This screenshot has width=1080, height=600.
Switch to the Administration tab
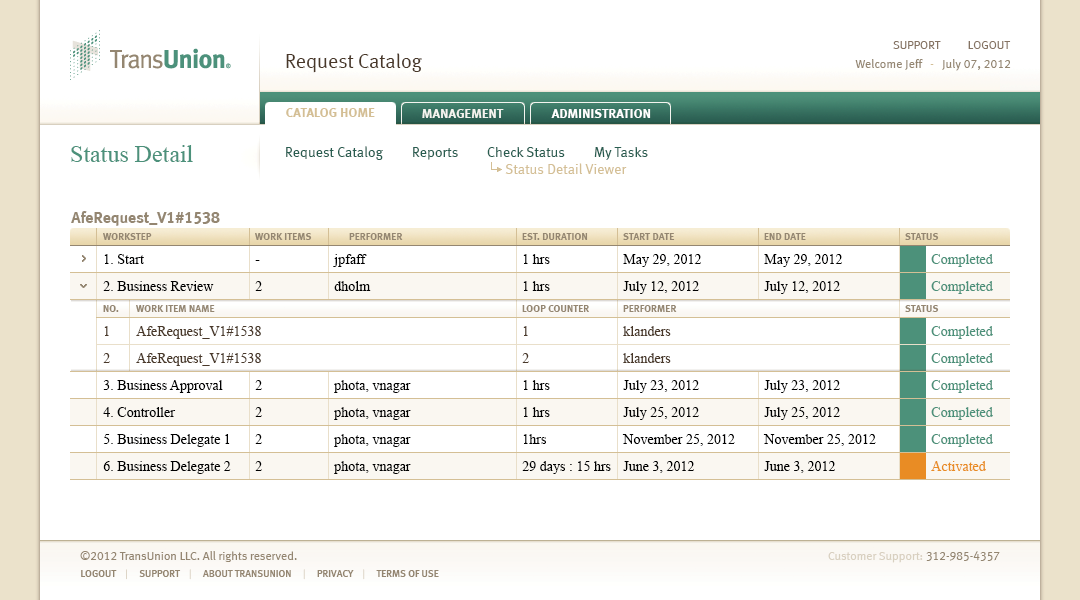(x=600, y=114)
